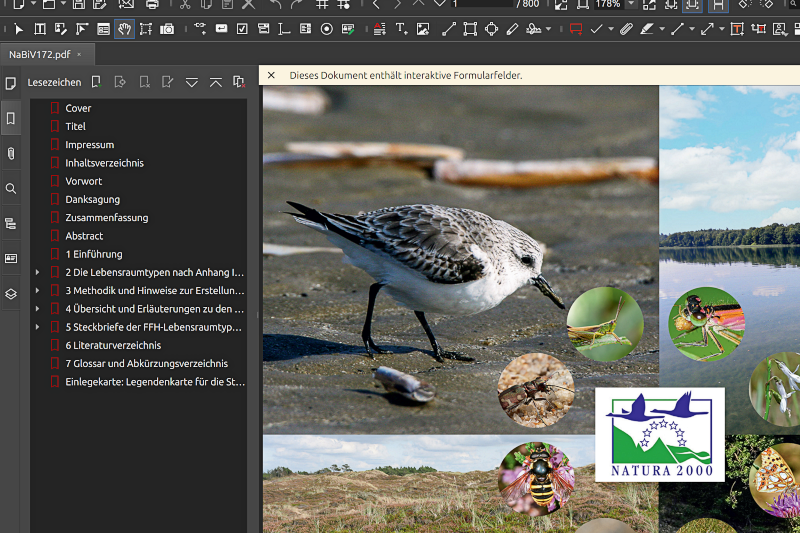Switch to the NaBiV172.pdf tab

tap(40, 55)
